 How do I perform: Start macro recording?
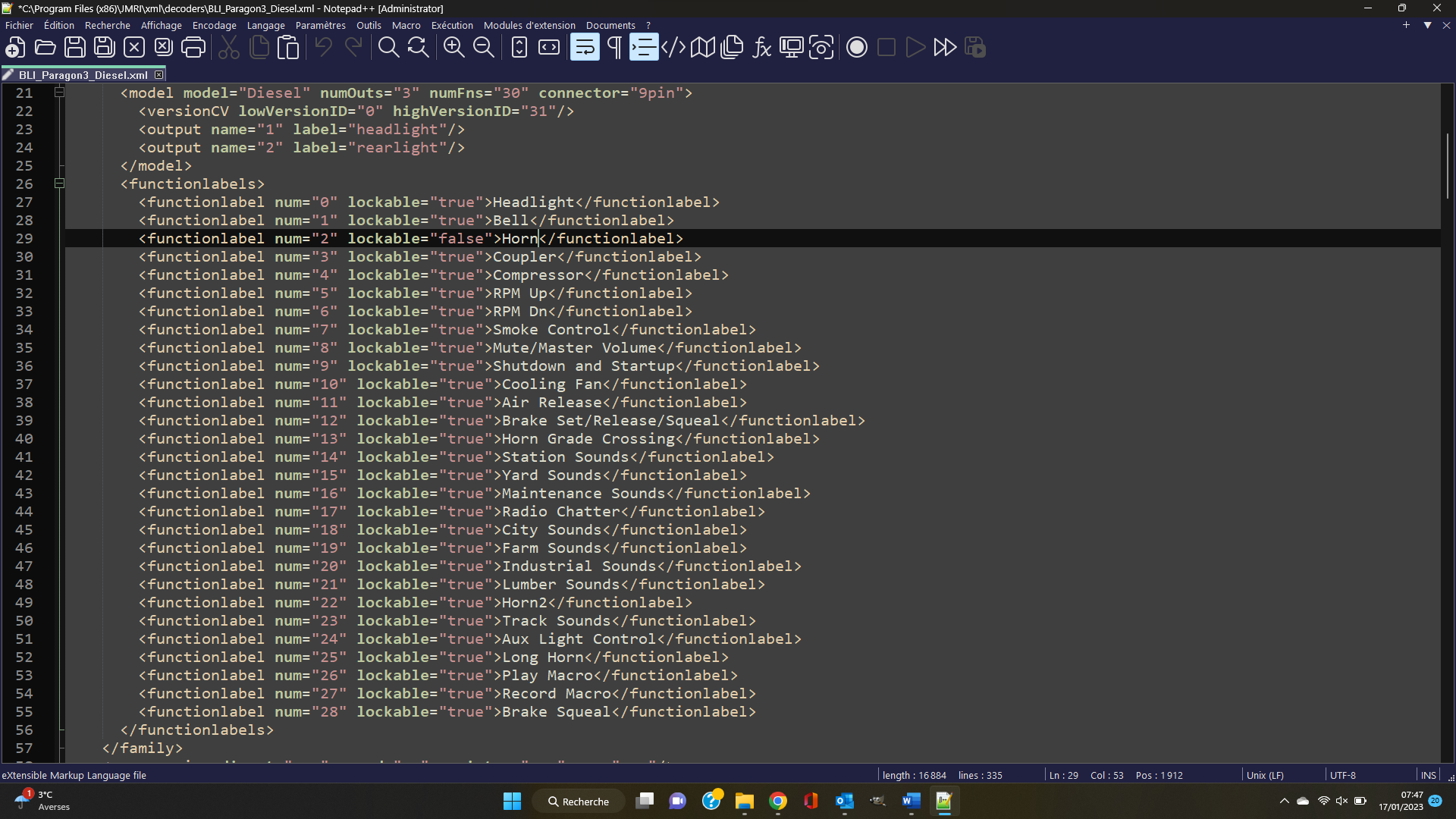coord(857,48)
